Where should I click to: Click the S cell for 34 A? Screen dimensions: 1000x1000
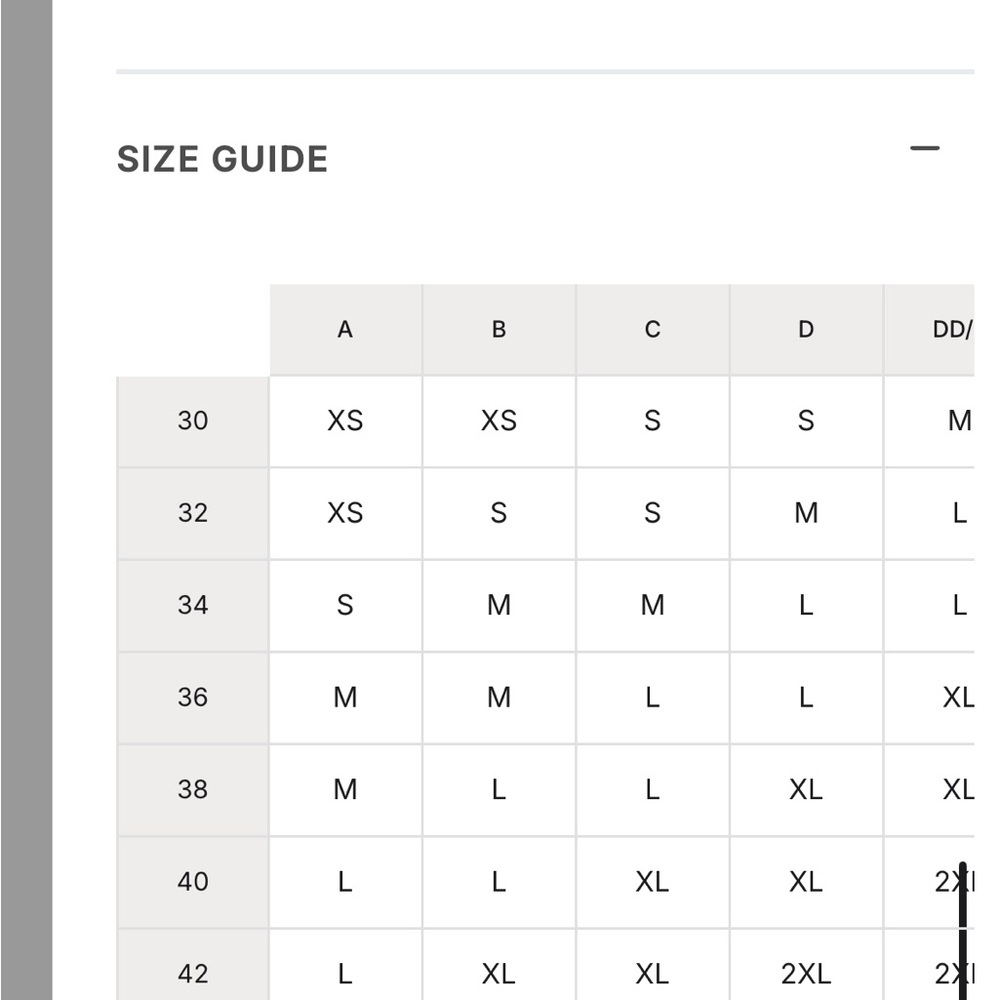346,606
